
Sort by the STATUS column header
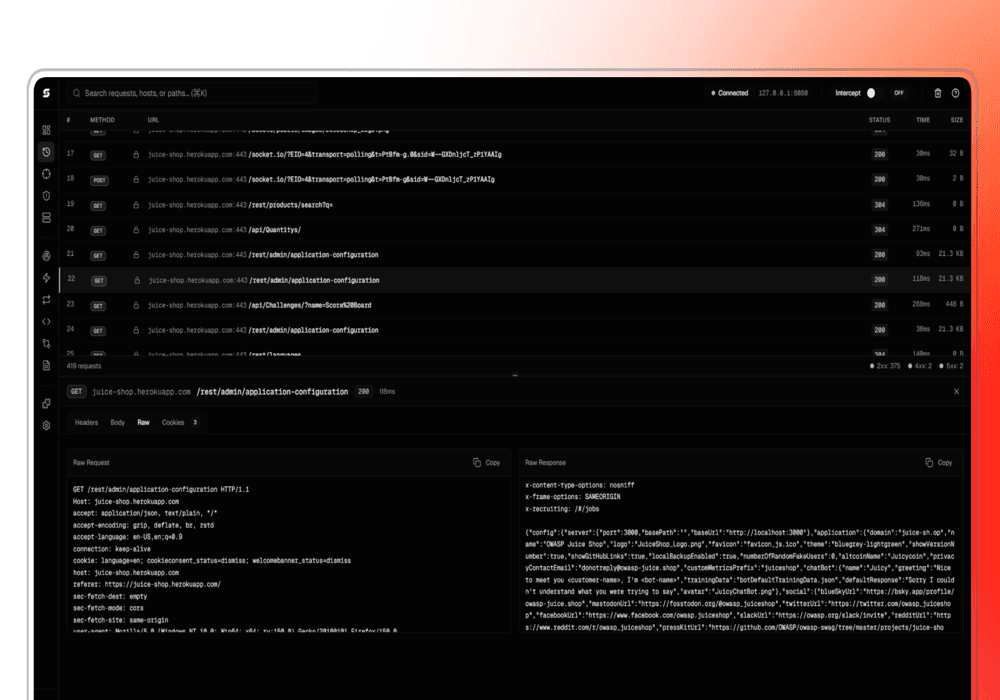point(879,120)
